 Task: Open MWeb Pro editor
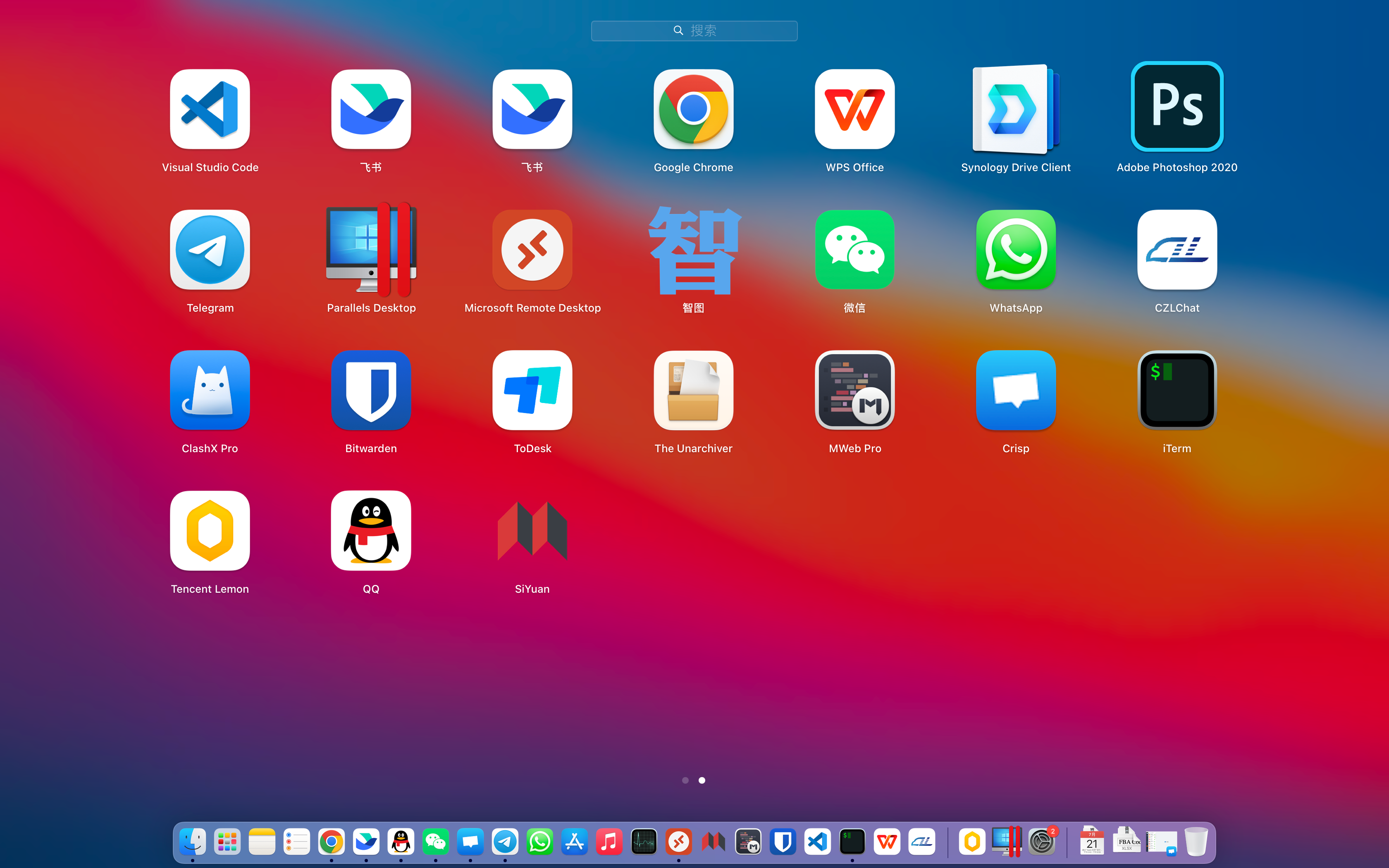[854, 390]
